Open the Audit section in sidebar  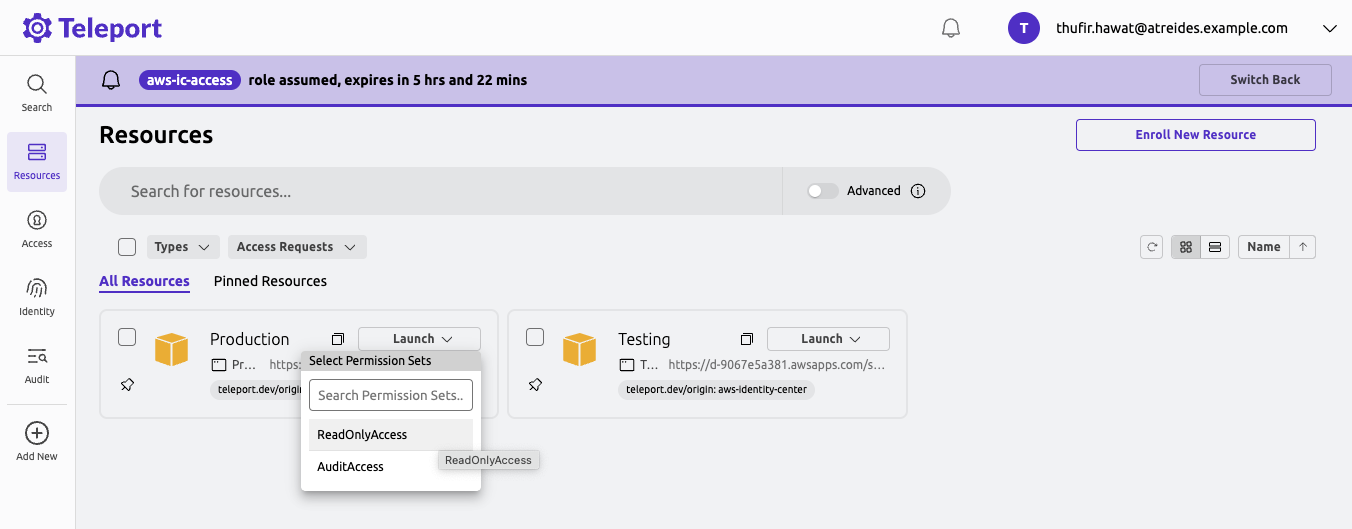[37, 364]
